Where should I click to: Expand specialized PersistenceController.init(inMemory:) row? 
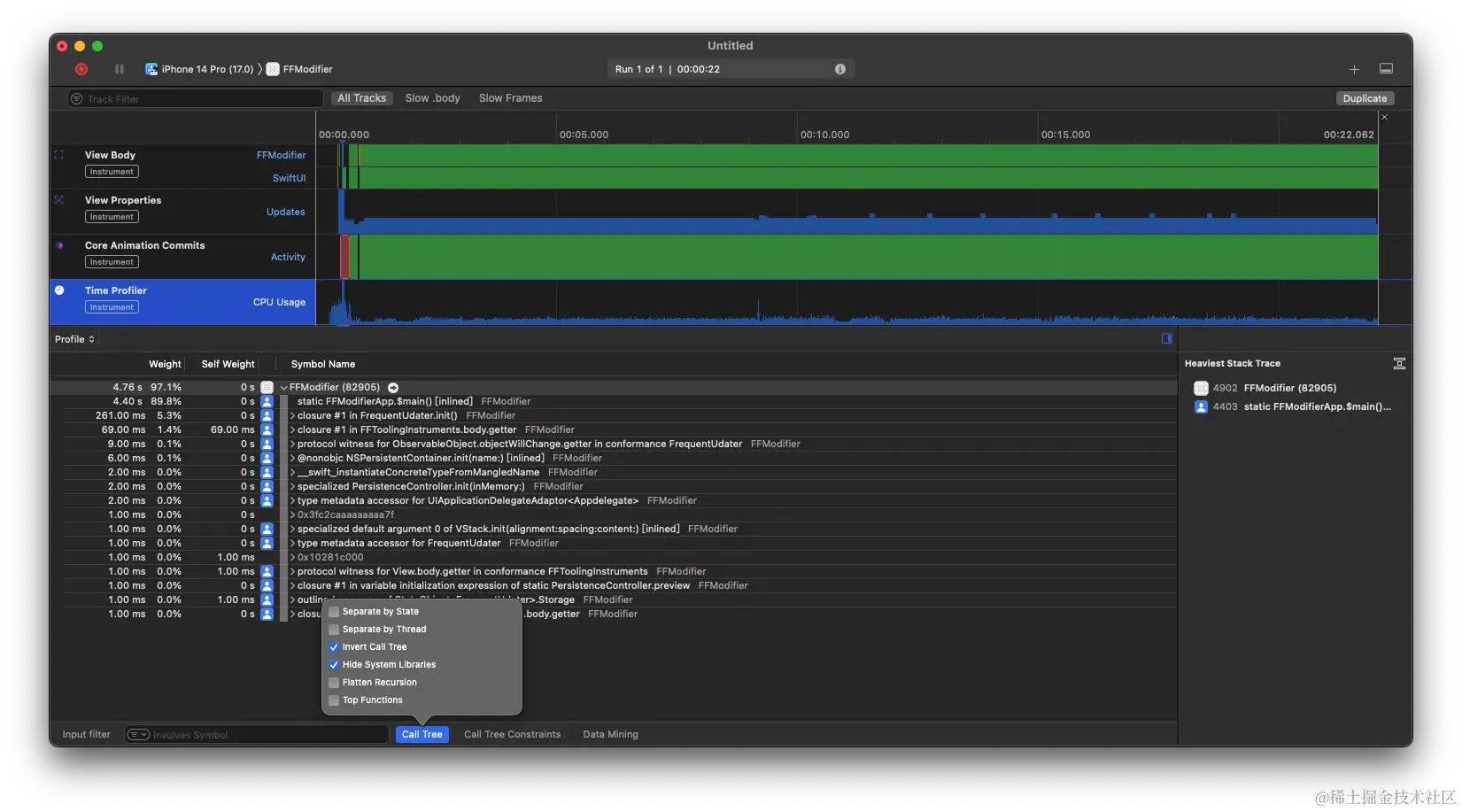click(x=293, y=486)
